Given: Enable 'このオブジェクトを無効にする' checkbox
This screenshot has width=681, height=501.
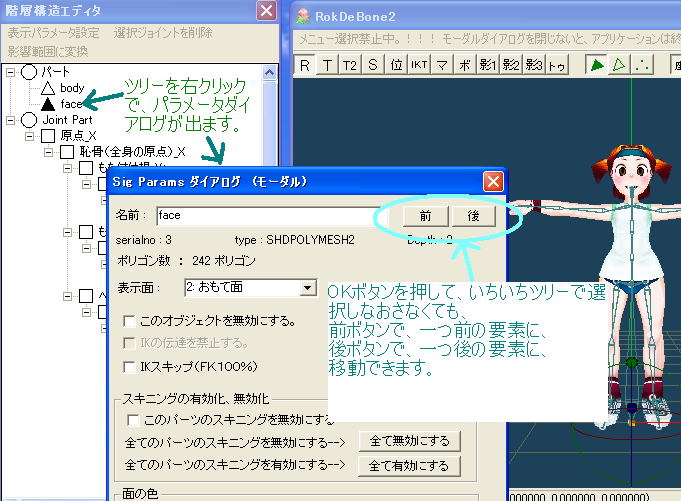Looking at the screenshot, I should point(129,321).
